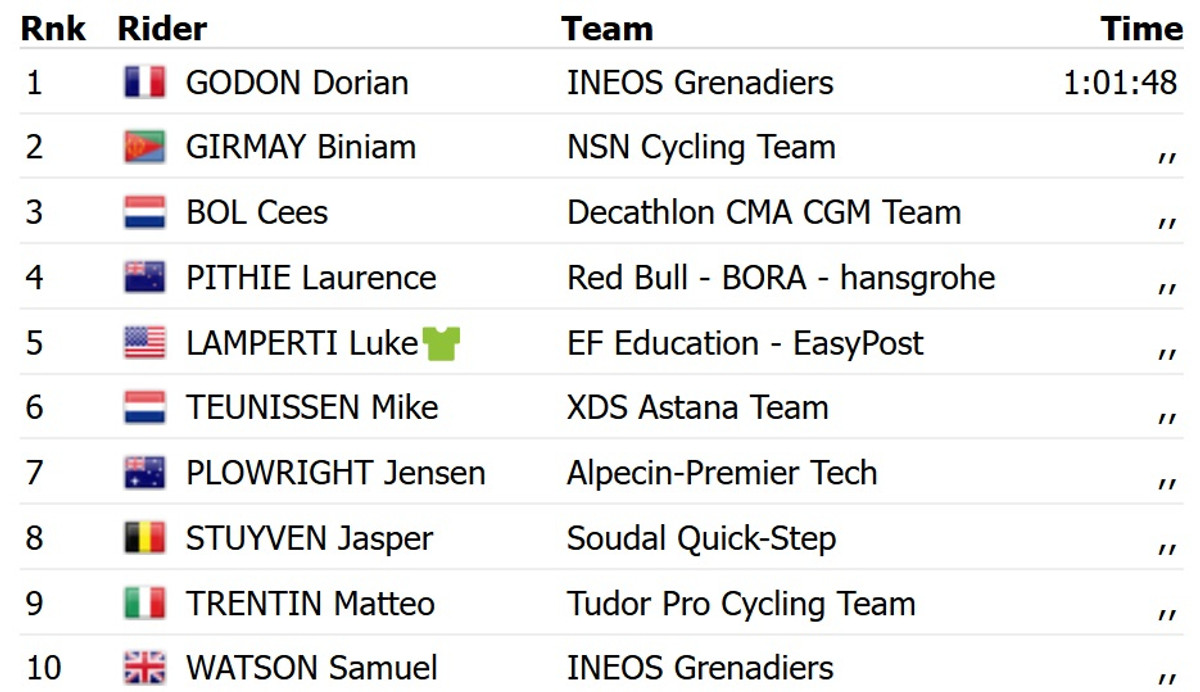This screenshot has height=692, width=1200.
Task: Open rider profile for GODON Dorian
Action: click(297, 82)
